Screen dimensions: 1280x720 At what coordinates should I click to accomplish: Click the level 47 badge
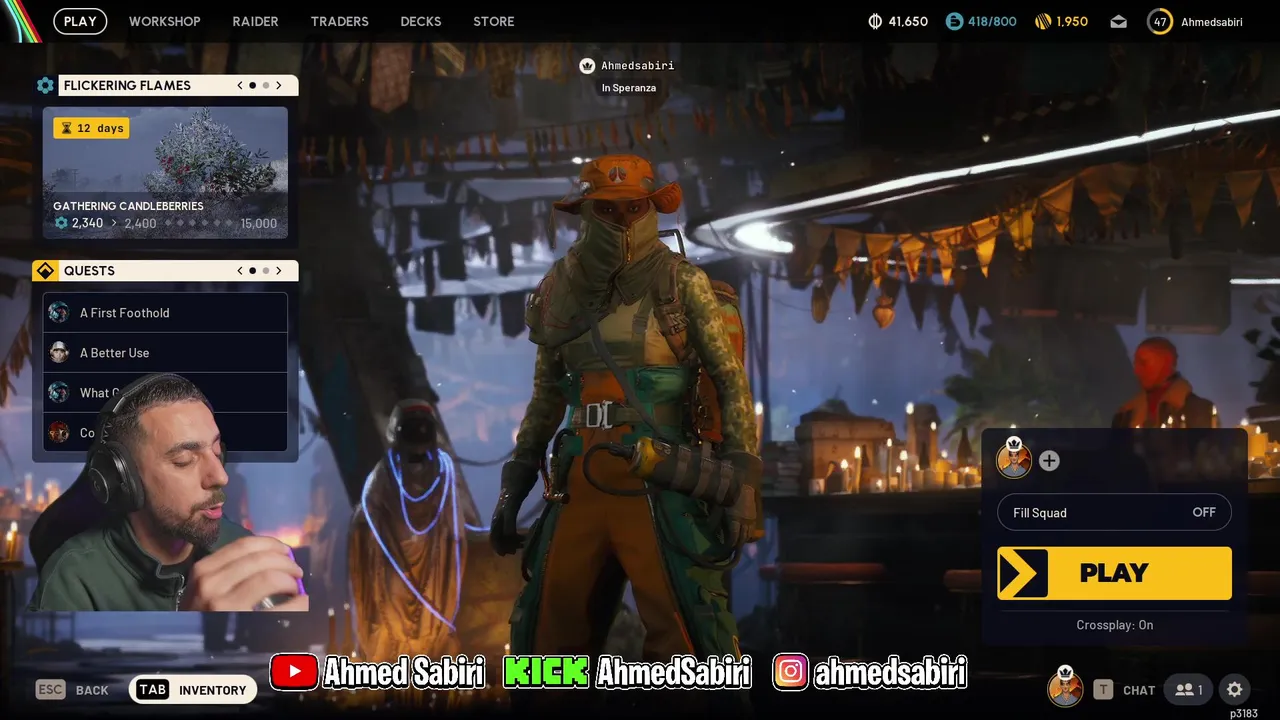[x=1160, y=21]
